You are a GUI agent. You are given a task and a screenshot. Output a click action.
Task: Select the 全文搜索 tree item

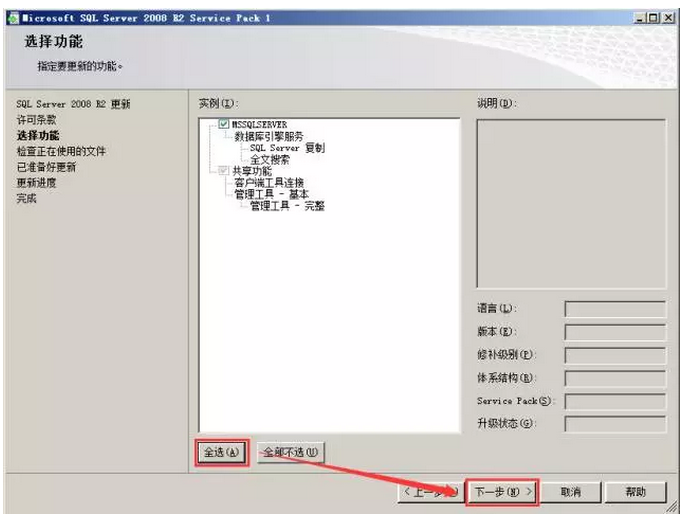(x=270, y=160)
